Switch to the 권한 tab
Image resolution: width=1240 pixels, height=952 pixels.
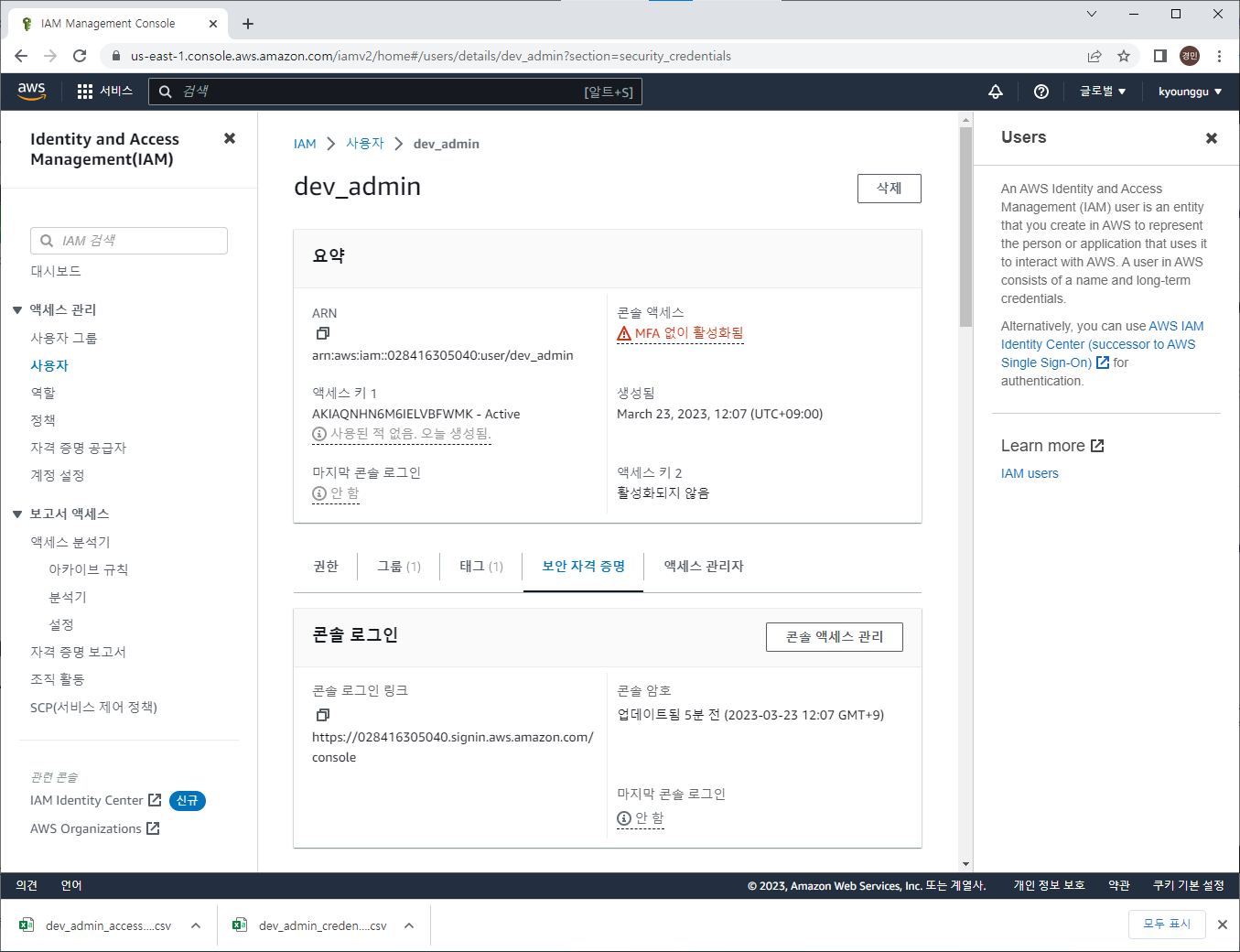326,567
